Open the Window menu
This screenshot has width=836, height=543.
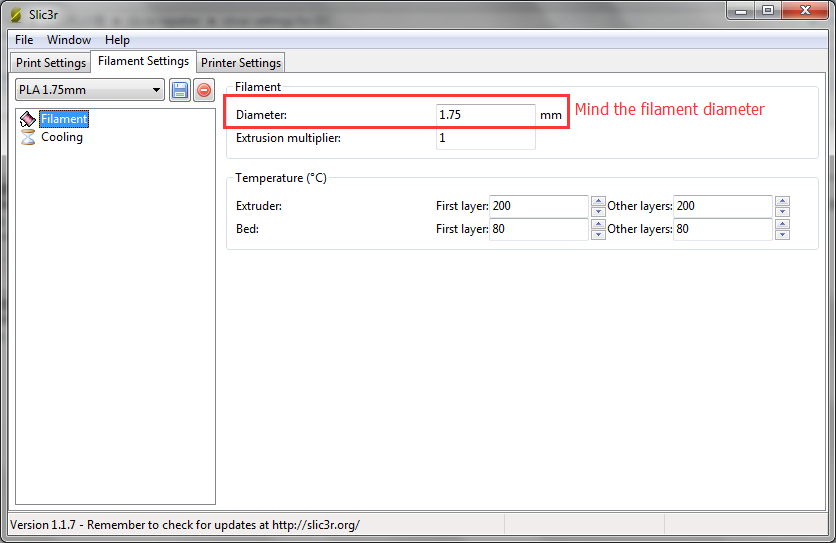(x=69, y=40)
